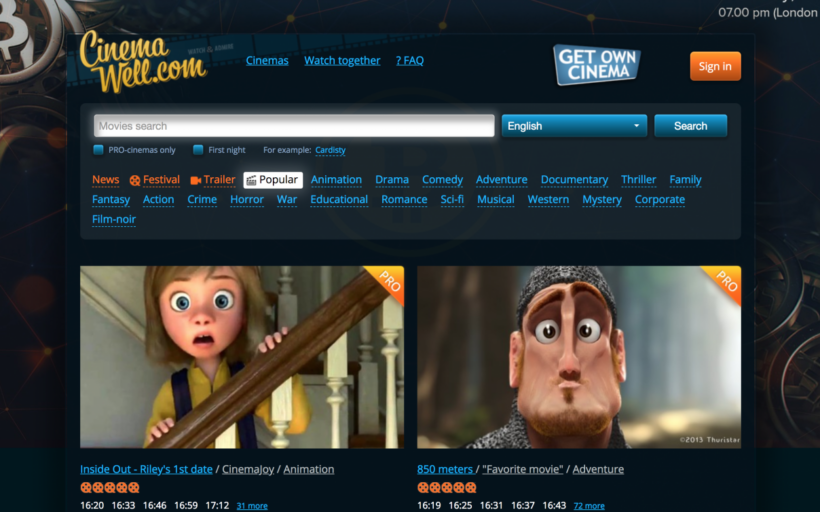Select the Animation genre tab
820x512 pixels.
(x=336, y=180)
